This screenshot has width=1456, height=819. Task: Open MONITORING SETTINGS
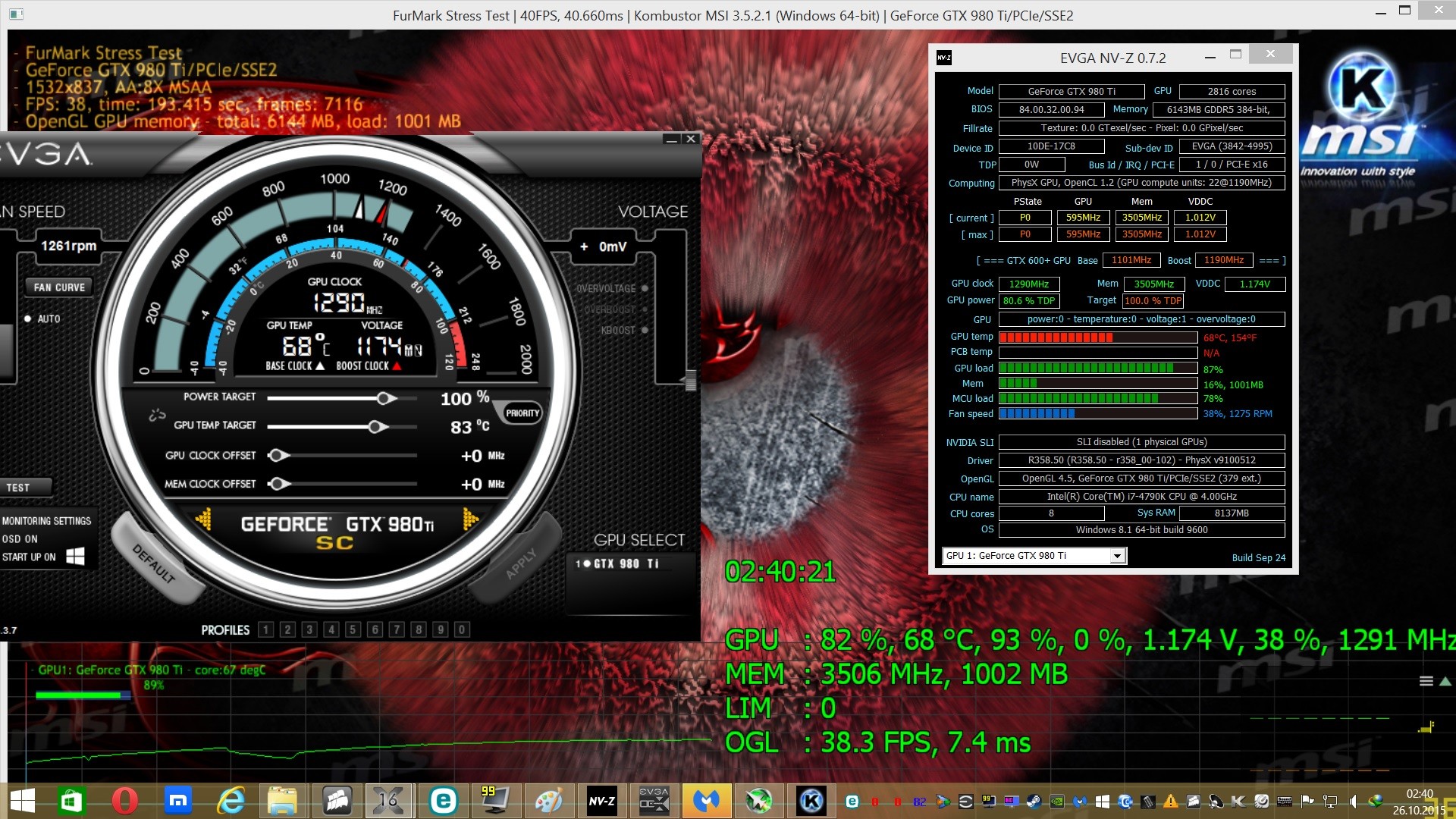coord(46,521)
